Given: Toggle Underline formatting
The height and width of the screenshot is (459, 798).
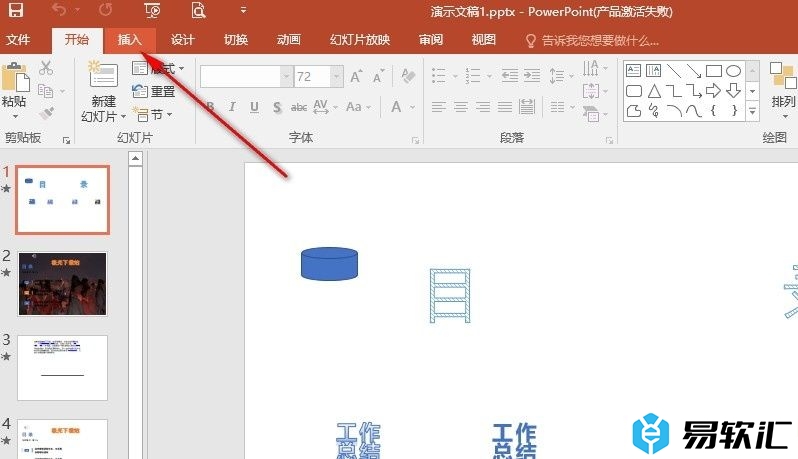Looking at the screenshot, I should [254, 107].
